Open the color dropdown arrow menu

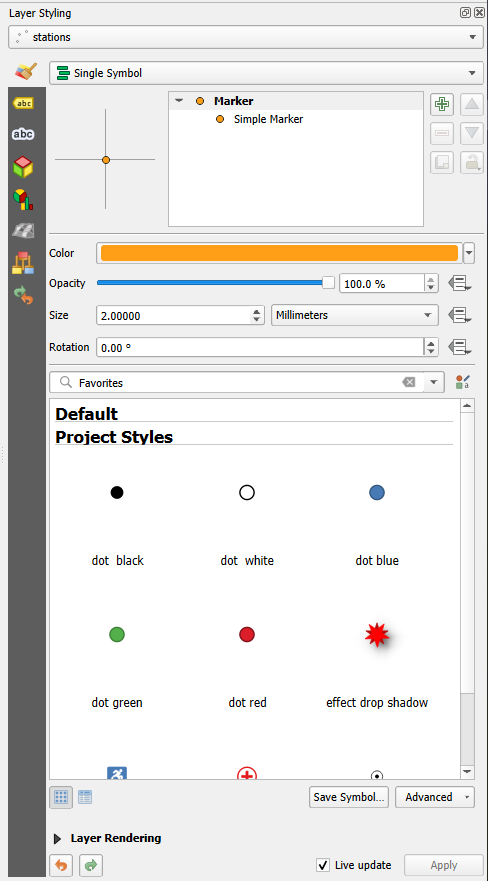pos(469,253)
